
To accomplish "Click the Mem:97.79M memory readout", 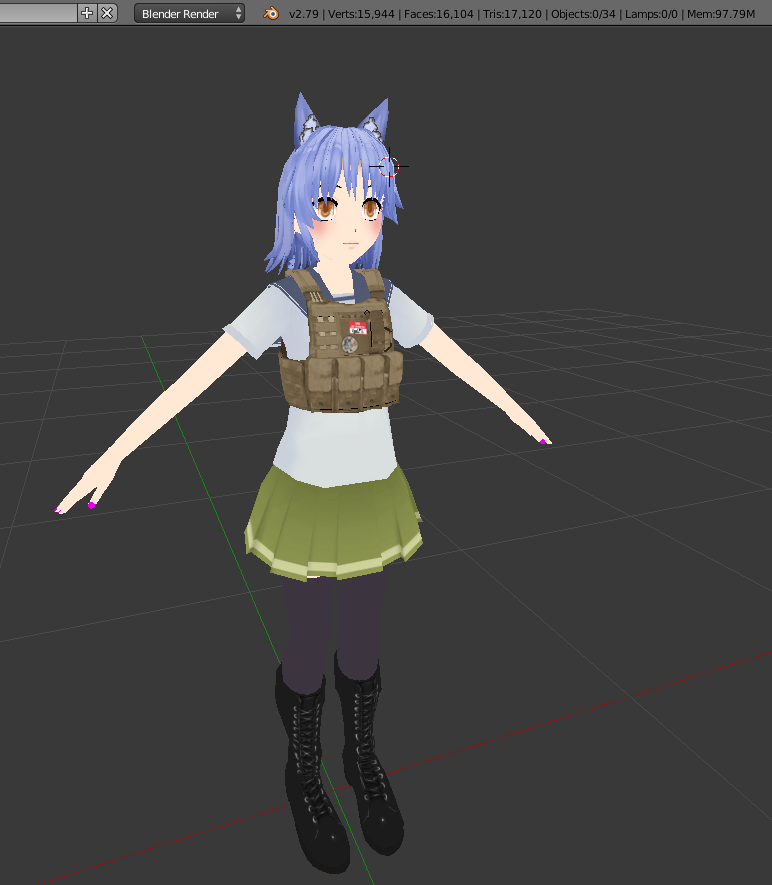I will click(x=721, y=14).
